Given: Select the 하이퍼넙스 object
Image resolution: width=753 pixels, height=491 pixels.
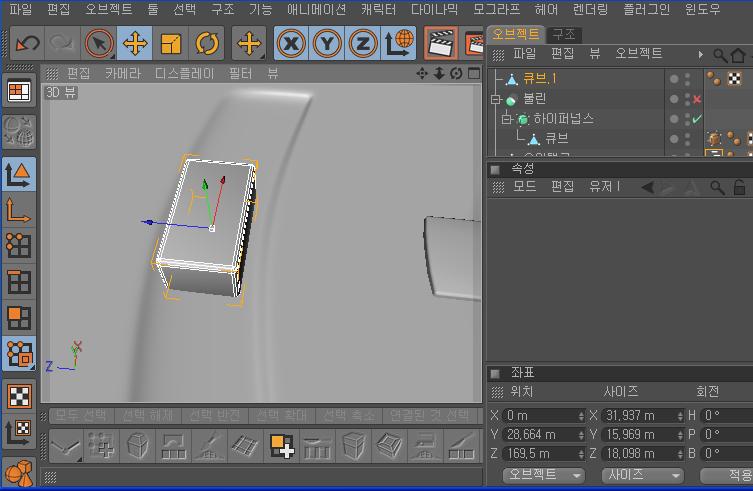Looking at the screenshot, I should tap(563, 118).
